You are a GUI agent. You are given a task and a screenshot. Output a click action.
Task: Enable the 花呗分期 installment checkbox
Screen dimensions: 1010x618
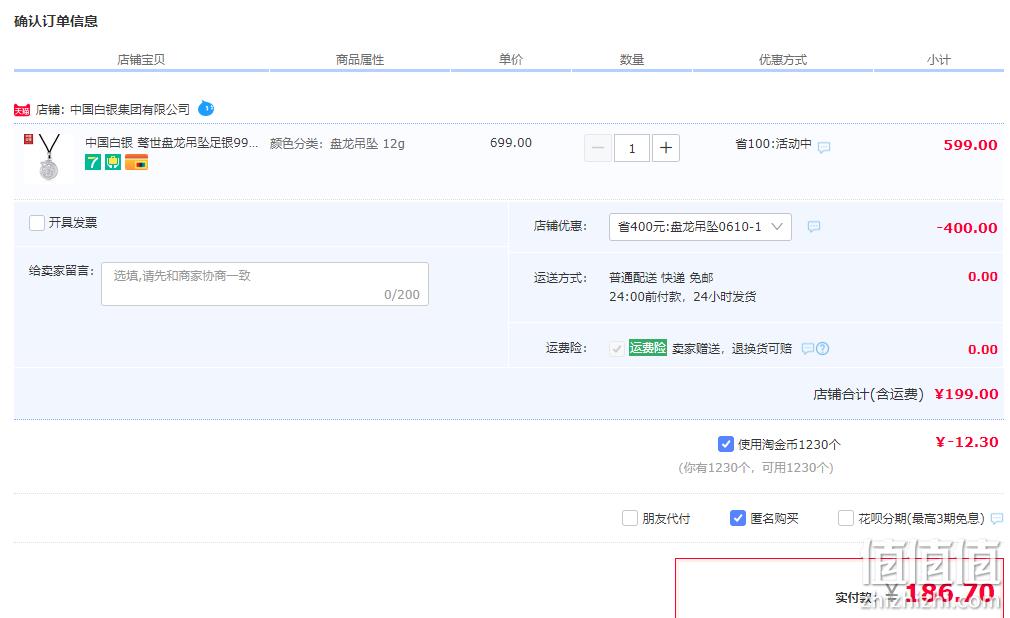(x=846, y=518)
